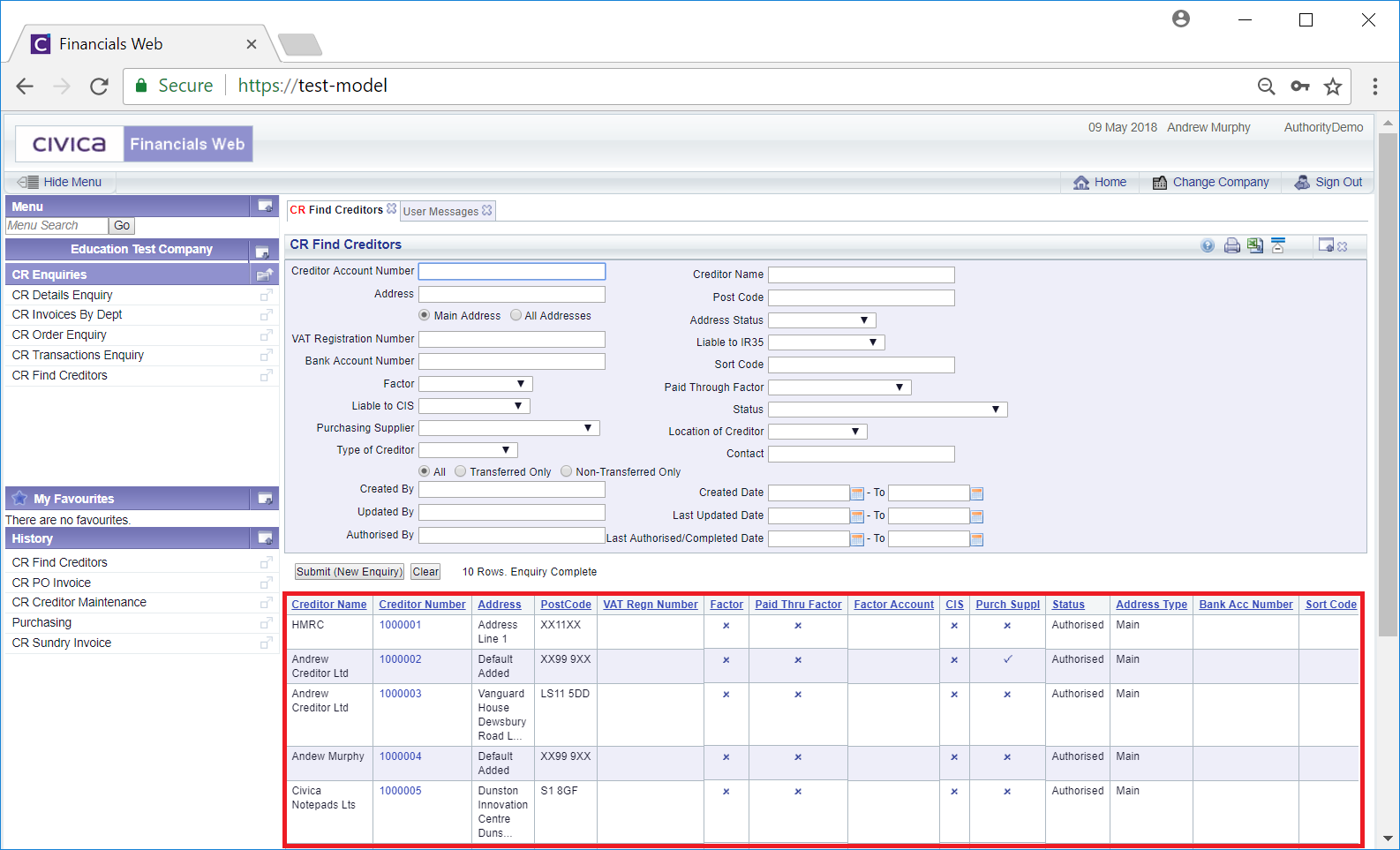Open the Type of Creditor dropdown
The width and height of the screenshot is (1400, 850).
tap(468, 450)
